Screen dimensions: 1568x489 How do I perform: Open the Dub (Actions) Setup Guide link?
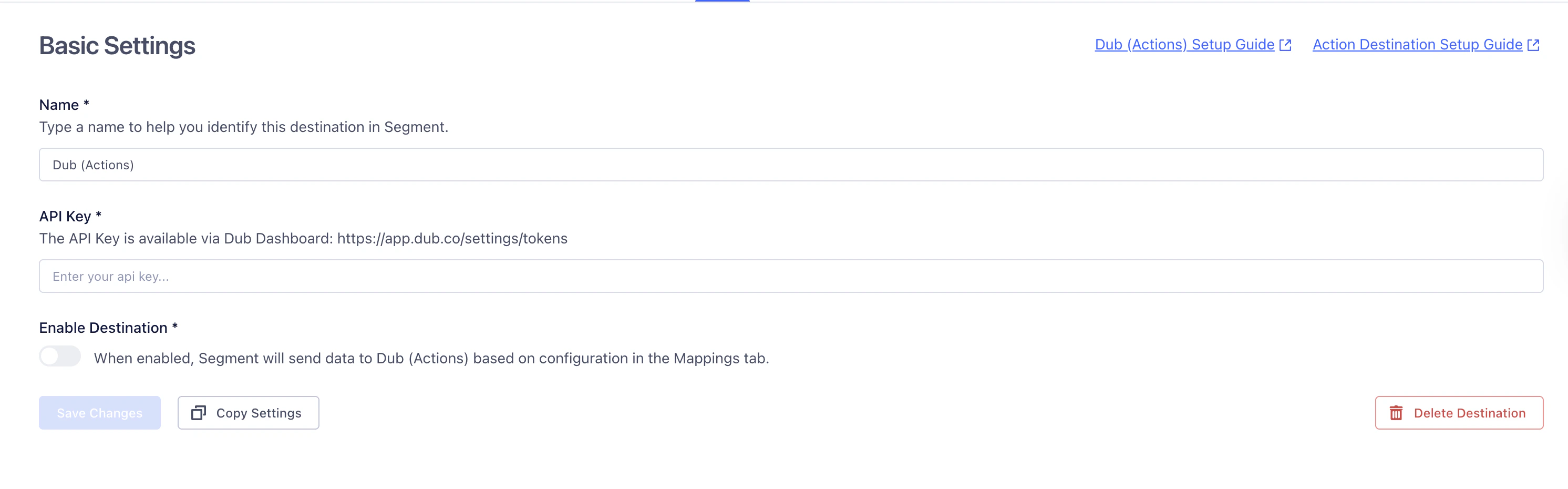click(1184, 45)
